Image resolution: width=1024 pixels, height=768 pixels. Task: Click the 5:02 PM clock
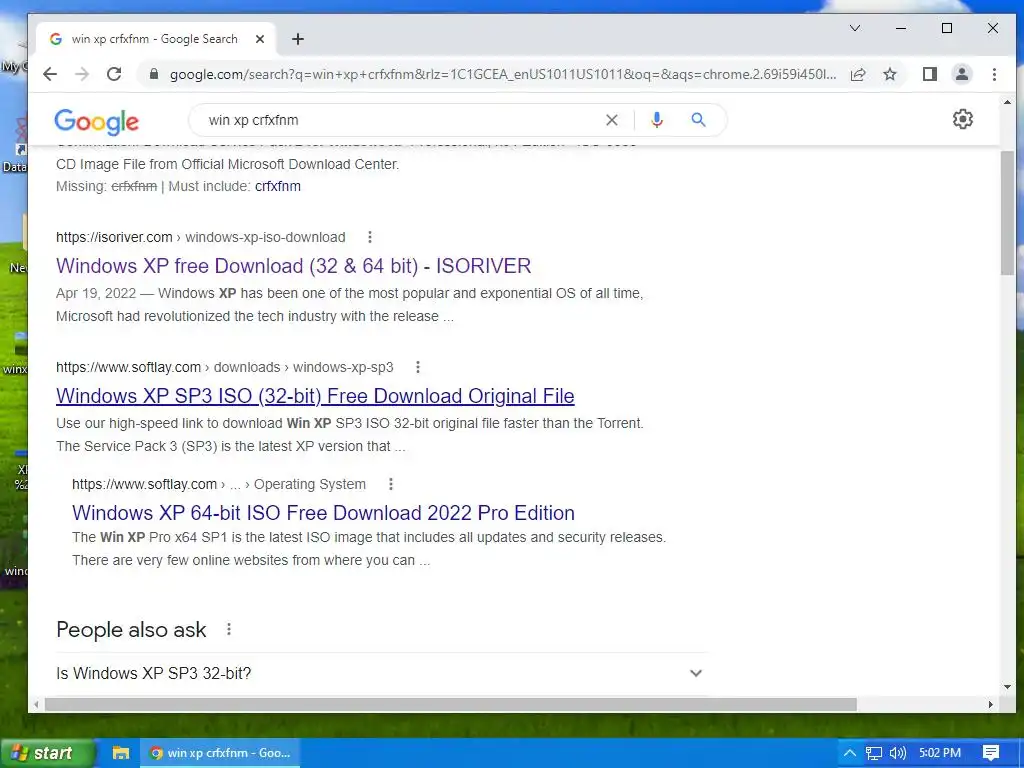tap(940, 753)
